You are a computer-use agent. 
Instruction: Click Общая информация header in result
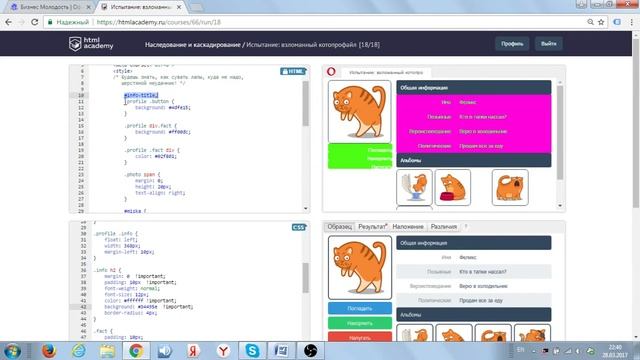pyautogui.click(x=473, y=87)
